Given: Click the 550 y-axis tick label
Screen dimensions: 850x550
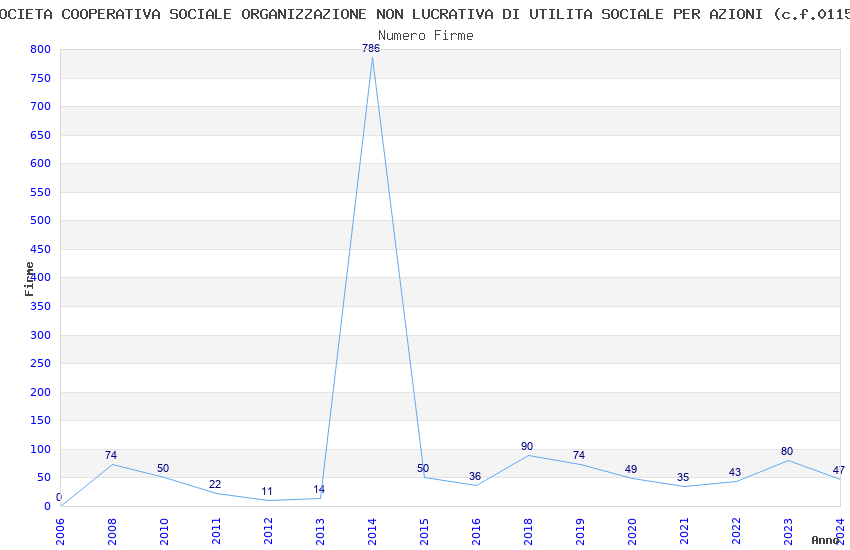Looking at the screenshot, I should point(41,192).
